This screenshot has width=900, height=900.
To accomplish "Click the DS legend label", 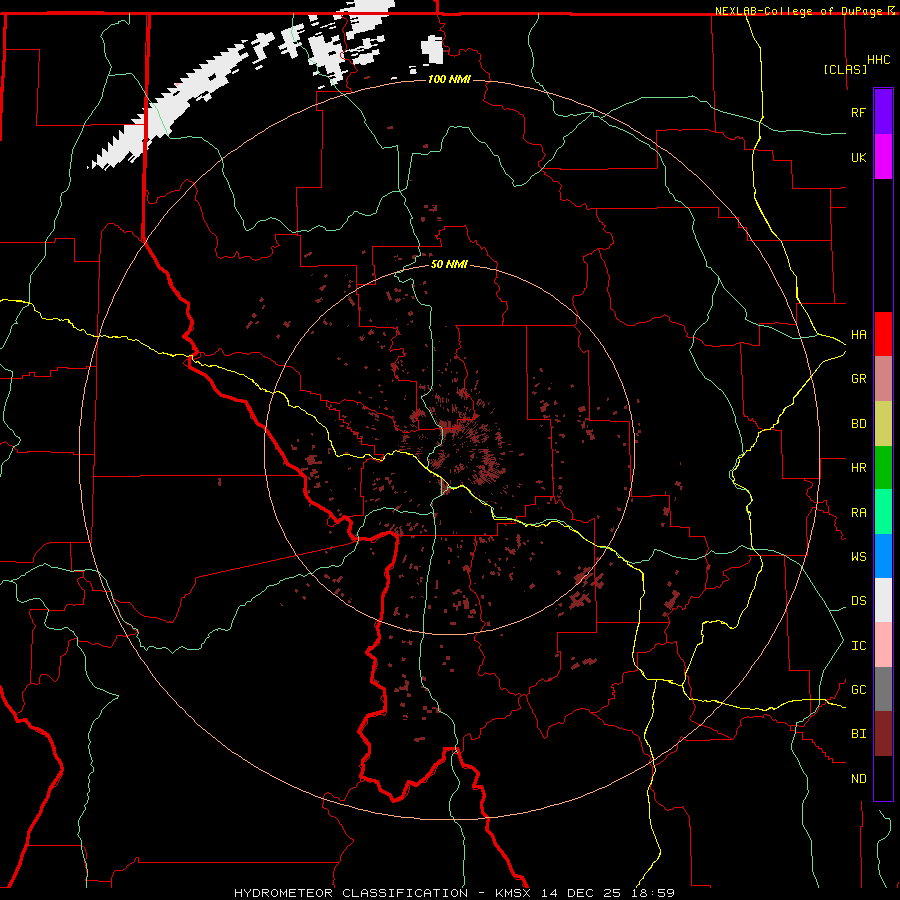I will (859, 601).
